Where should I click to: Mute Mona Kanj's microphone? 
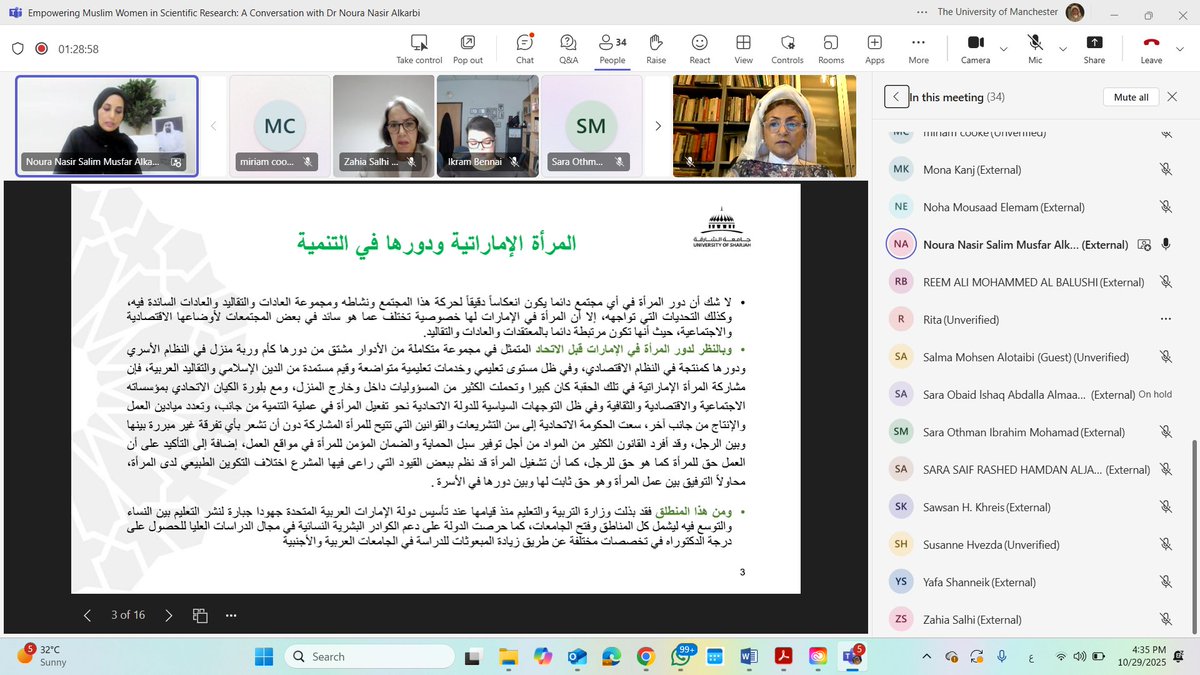coord(1164,170)
